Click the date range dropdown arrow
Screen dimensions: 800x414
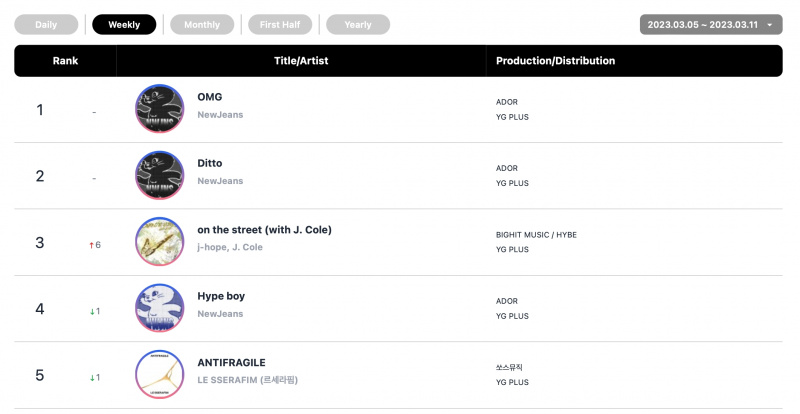[770, 25]
